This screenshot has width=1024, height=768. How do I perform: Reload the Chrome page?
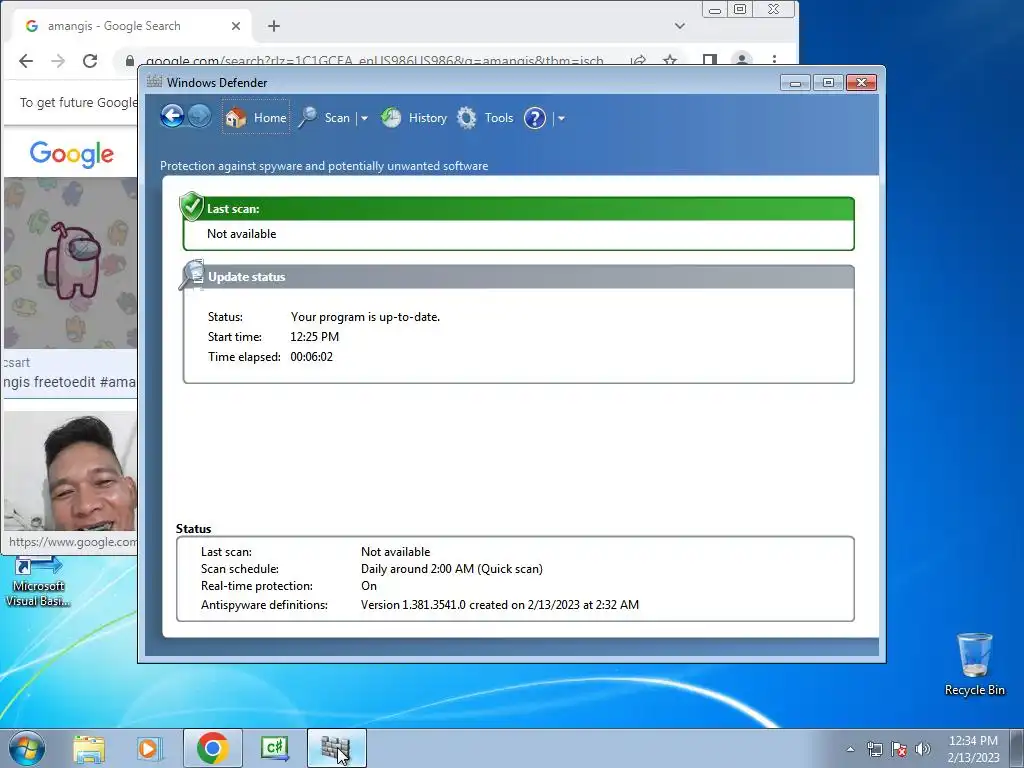pyautogui.click(x=90, y=61)
